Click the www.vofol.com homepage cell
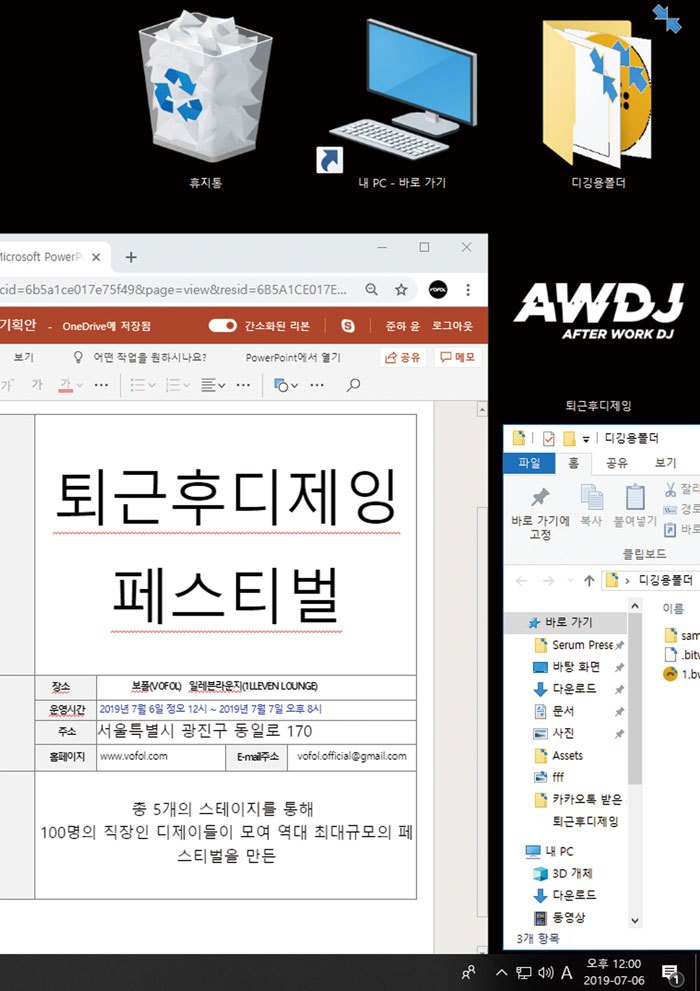 click(160, 757)
